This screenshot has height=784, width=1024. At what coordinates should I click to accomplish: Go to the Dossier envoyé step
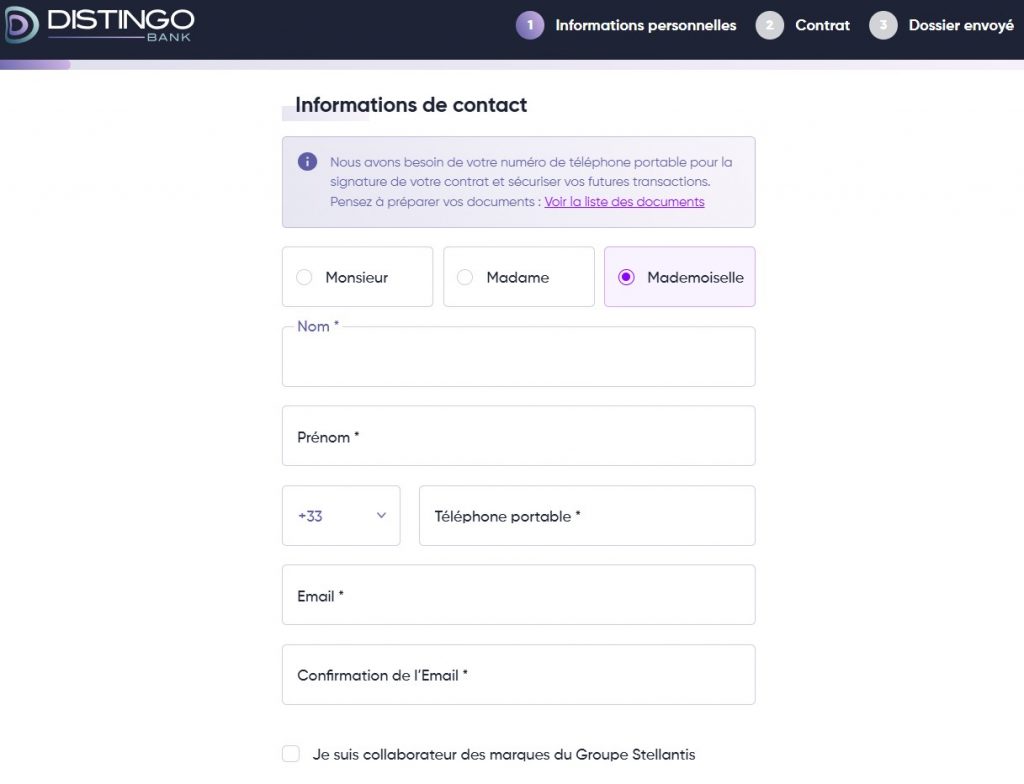tap(960, 26)
